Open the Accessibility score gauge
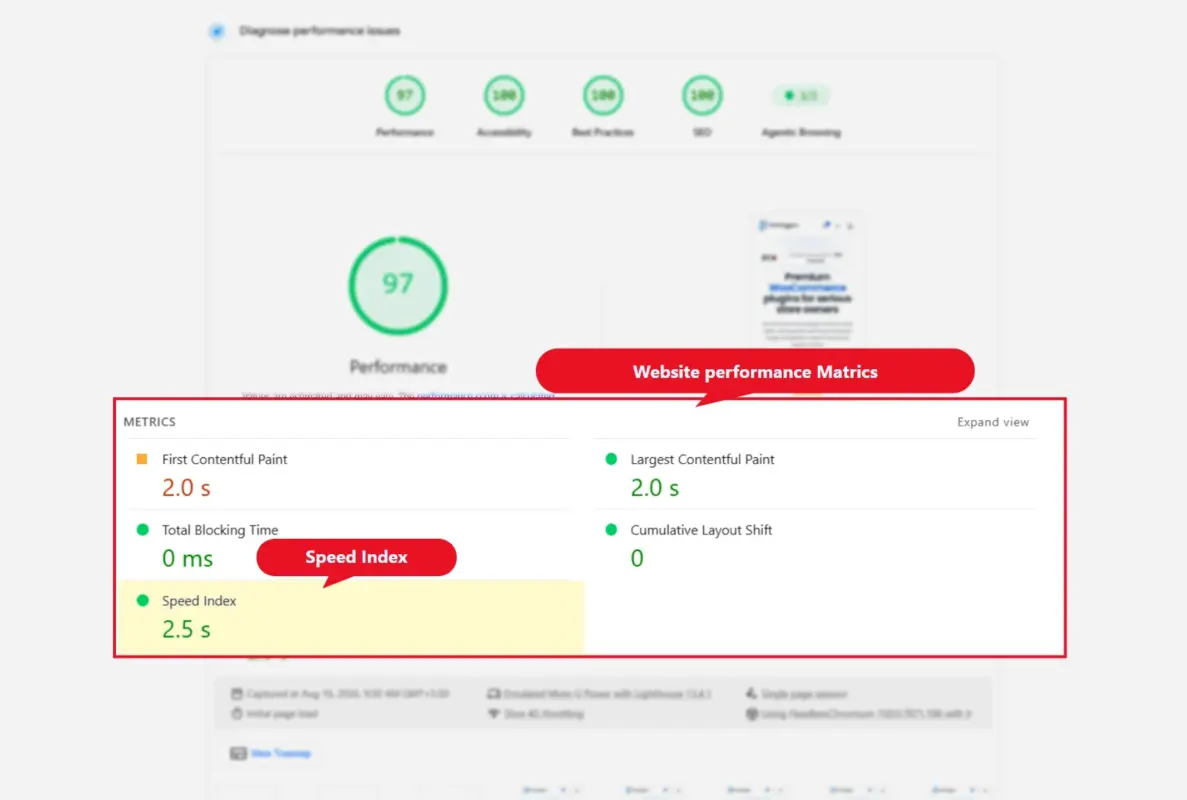Image resolution: width=1187 pixels, height=800 pixels. [x=504, y=95]
